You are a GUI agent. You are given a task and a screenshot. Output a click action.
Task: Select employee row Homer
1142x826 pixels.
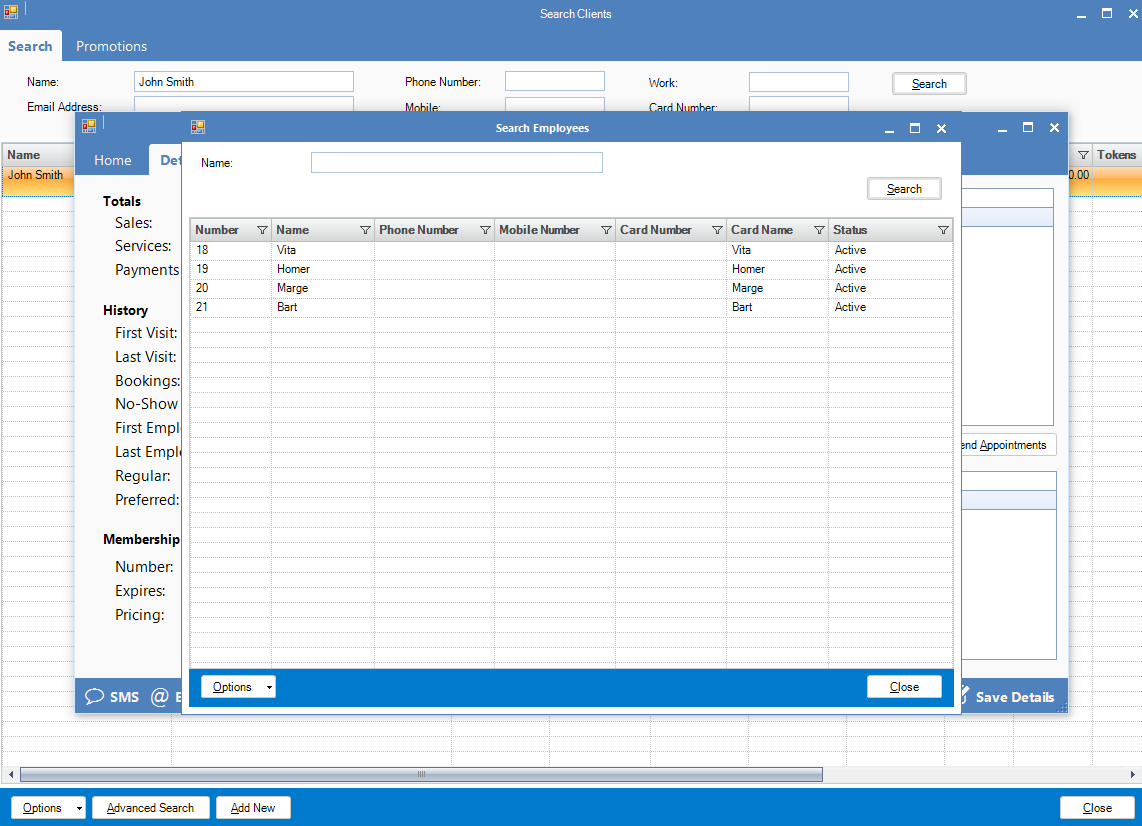coord(294,269)
